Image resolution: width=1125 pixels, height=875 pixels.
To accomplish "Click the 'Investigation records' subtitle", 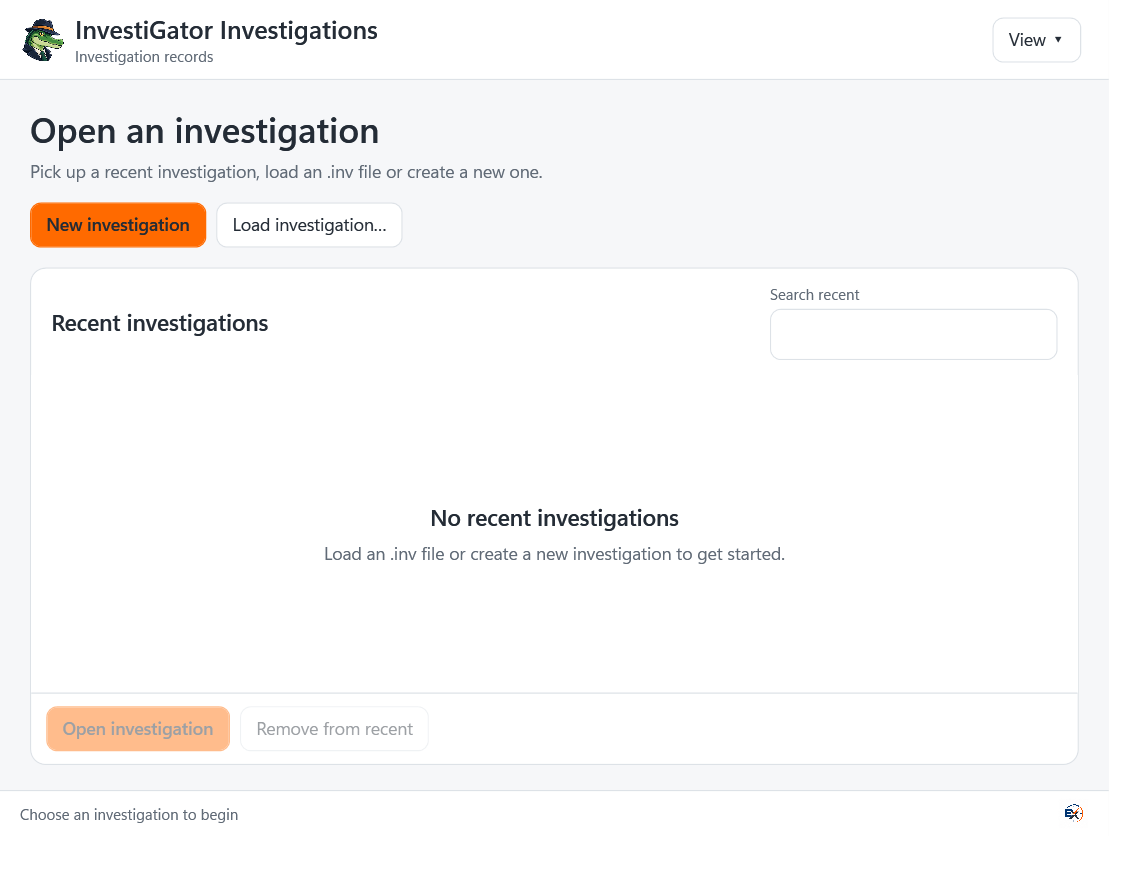I will pos(144,57).
